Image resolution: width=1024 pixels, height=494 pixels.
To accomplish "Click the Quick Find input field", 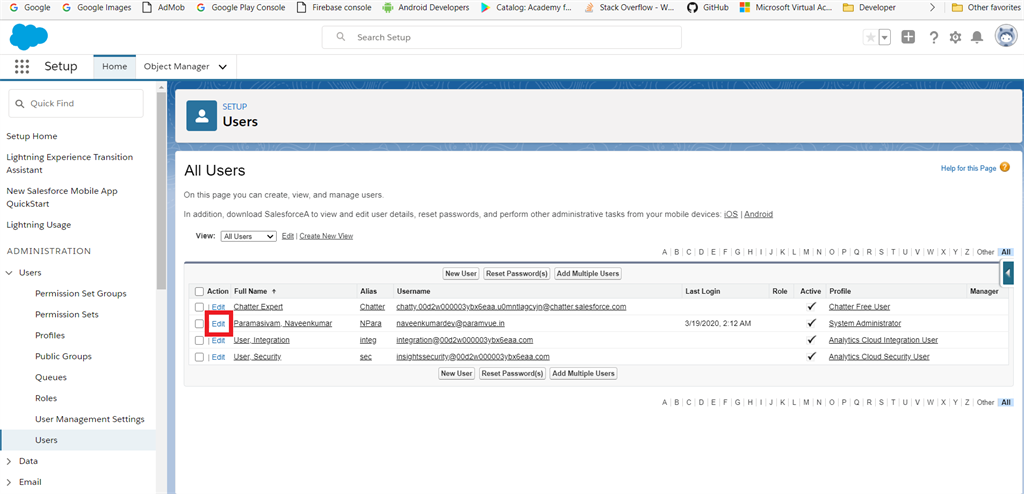I will point(76,103).
